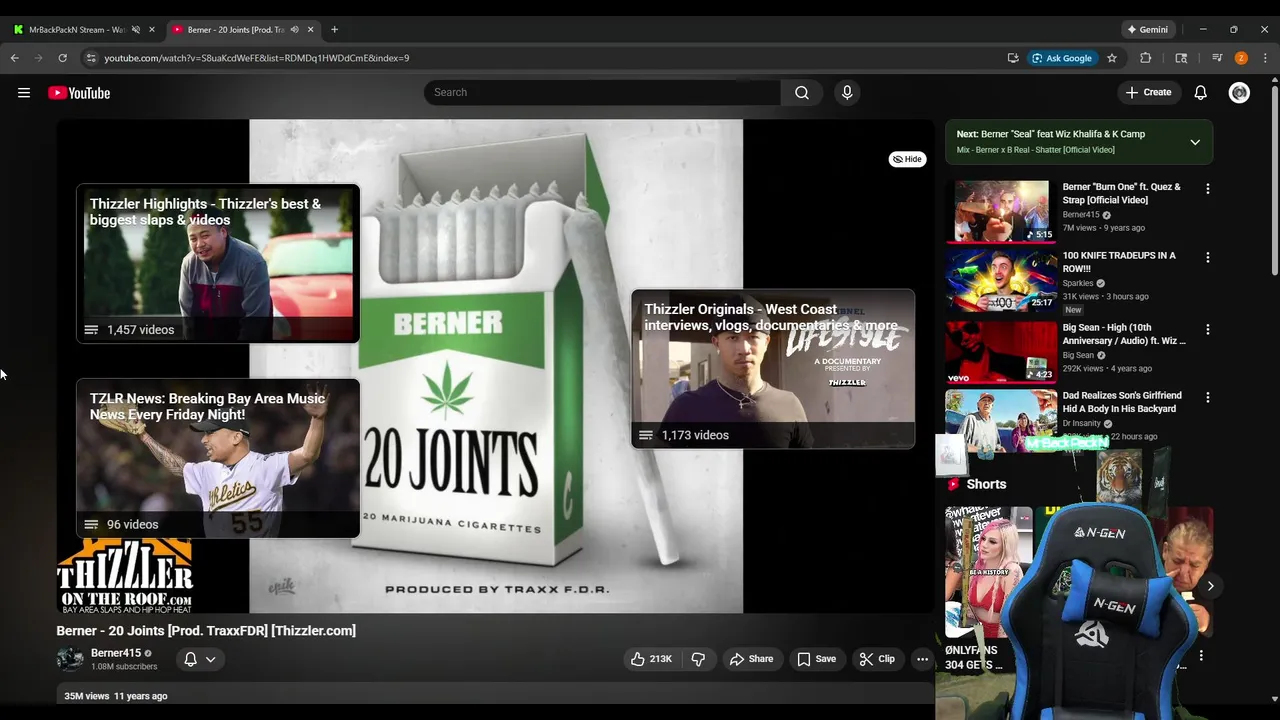Open options for Dad Realizes video
This screenshot has height=720, width=1280.
point(1208,397)
